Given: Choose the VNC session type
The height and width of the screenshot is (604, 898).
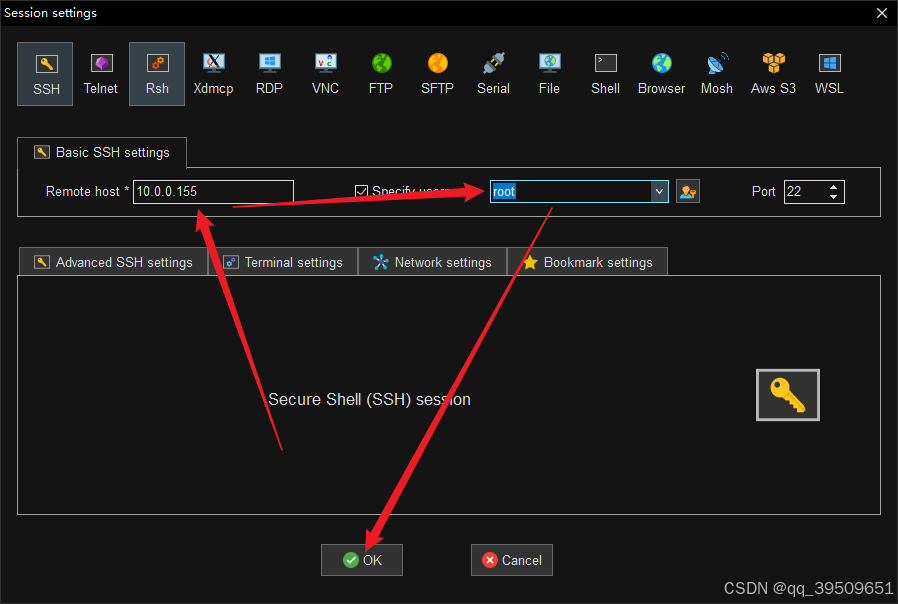Looking at the screenshot, I should pos(325,74).
